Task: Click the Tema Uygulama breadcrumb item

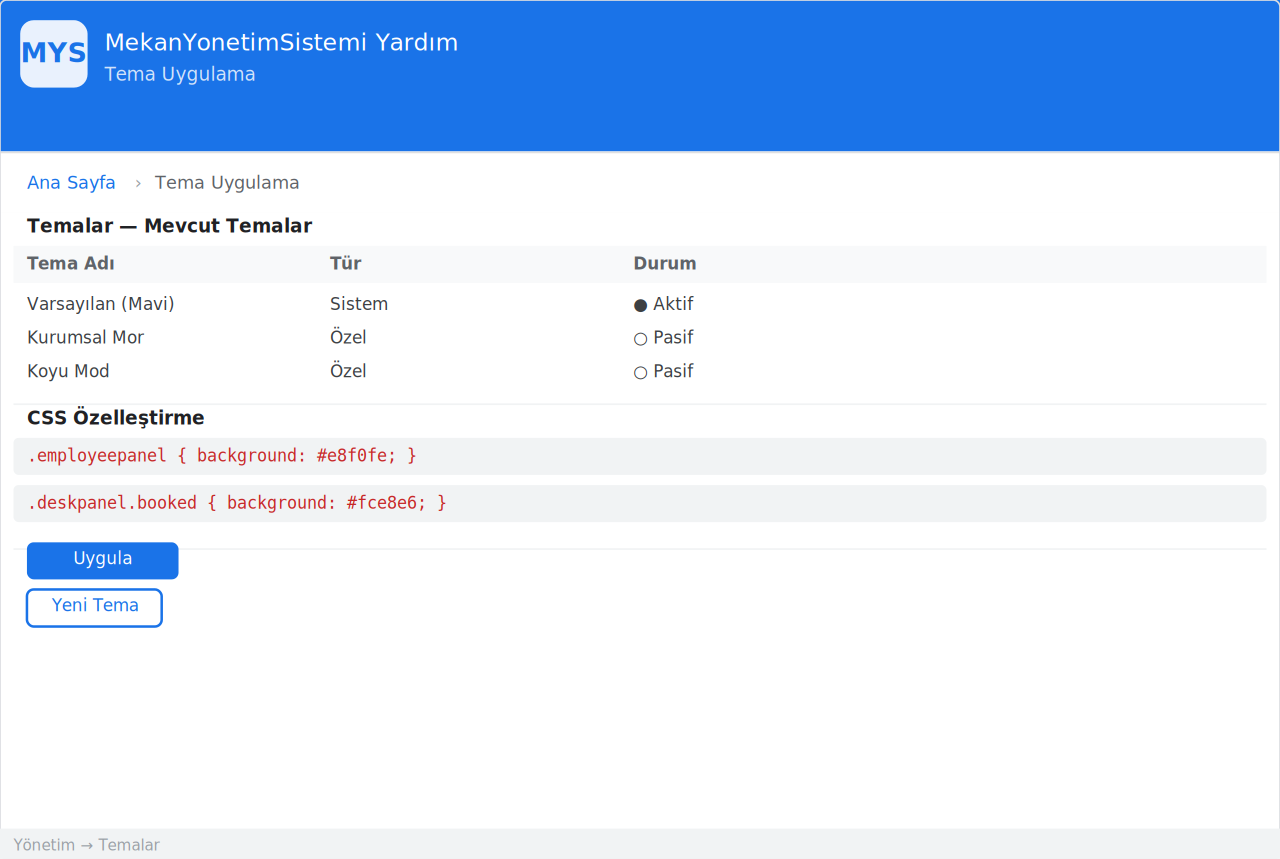Action: [x=227, y=183]
